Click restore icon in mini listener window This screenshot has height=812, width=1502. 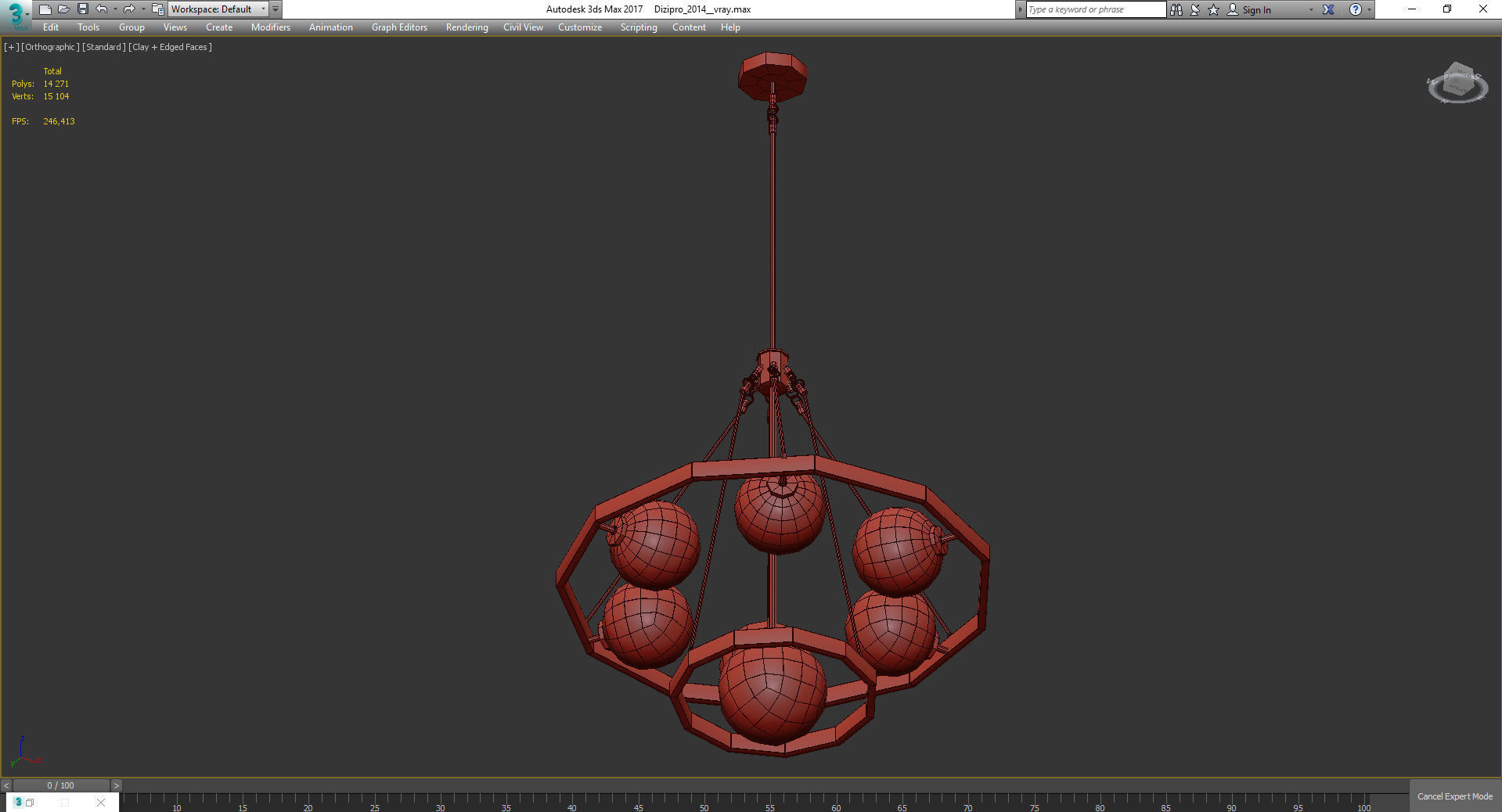pyautogui.click(x=30, y=803)
